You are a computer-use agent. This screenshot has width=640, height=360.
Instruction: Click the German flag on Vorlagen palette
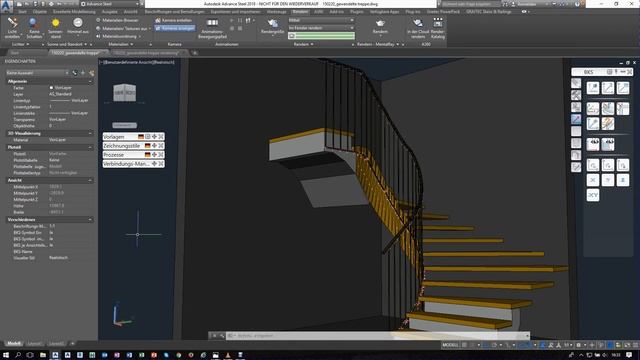click(x=141, y=137)
